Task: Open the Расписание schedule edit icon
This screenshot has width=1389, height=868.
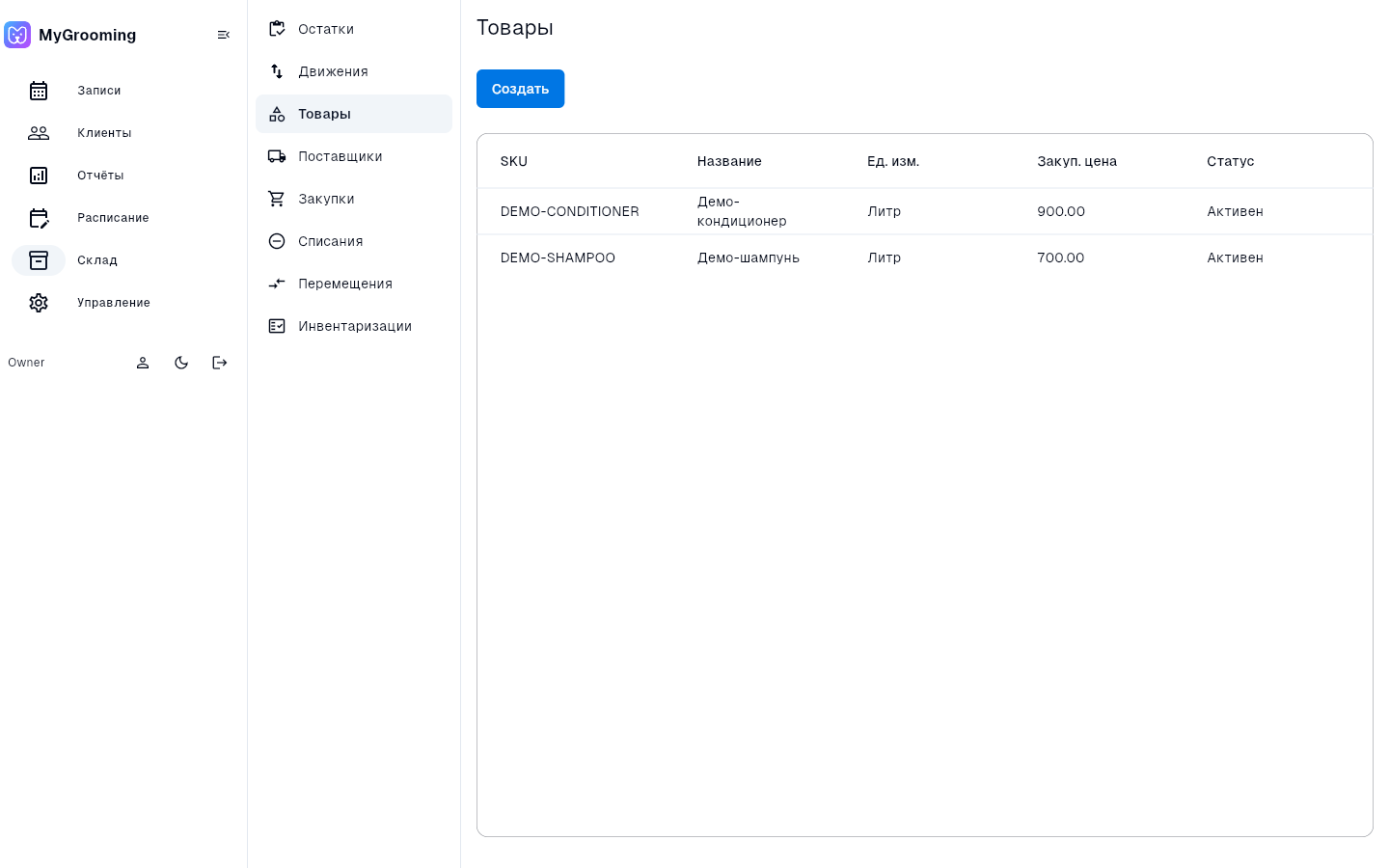Action: click(x=39, y=218)
